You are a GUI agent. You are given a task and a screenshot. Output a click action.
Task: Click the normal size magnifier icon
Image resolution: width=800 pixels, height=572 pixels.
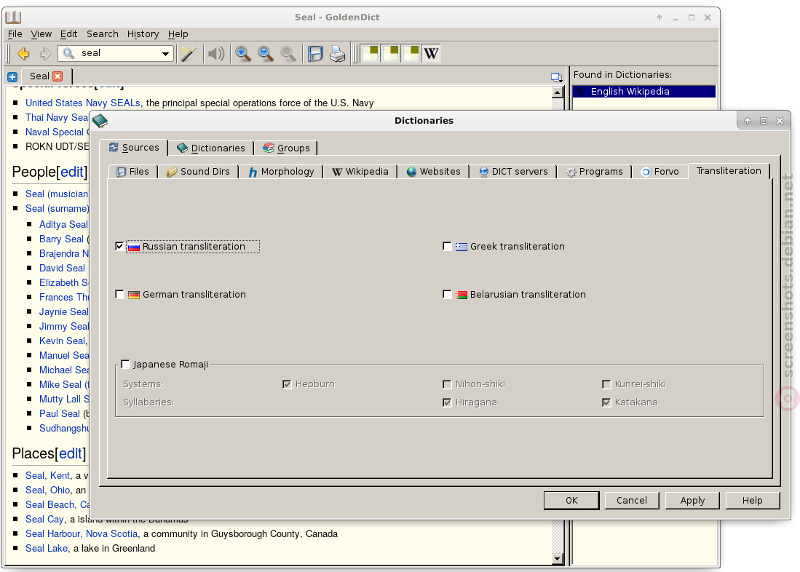click(x=288, y=54)
